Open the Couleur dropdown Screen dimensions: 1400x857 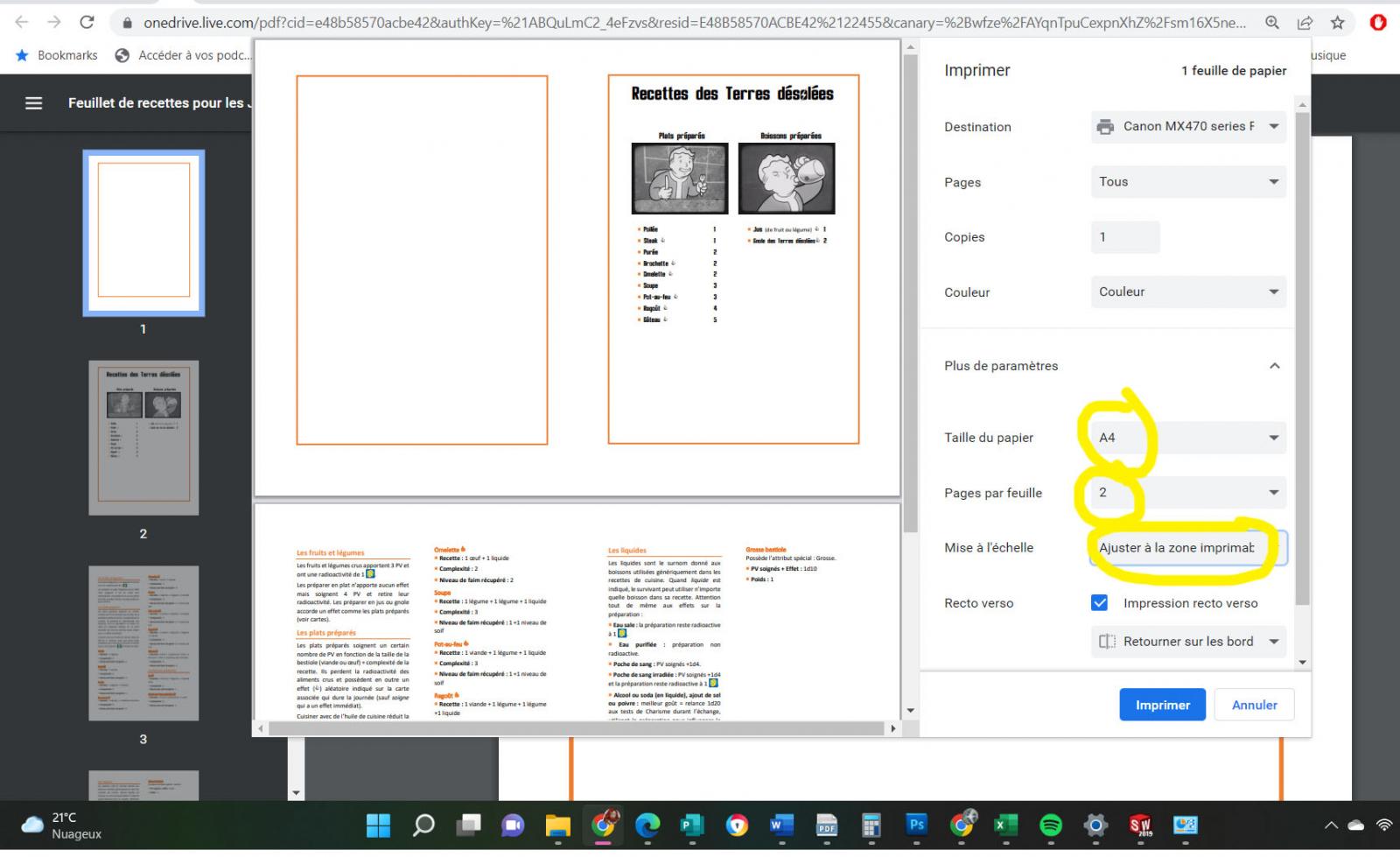point(1187,292)
